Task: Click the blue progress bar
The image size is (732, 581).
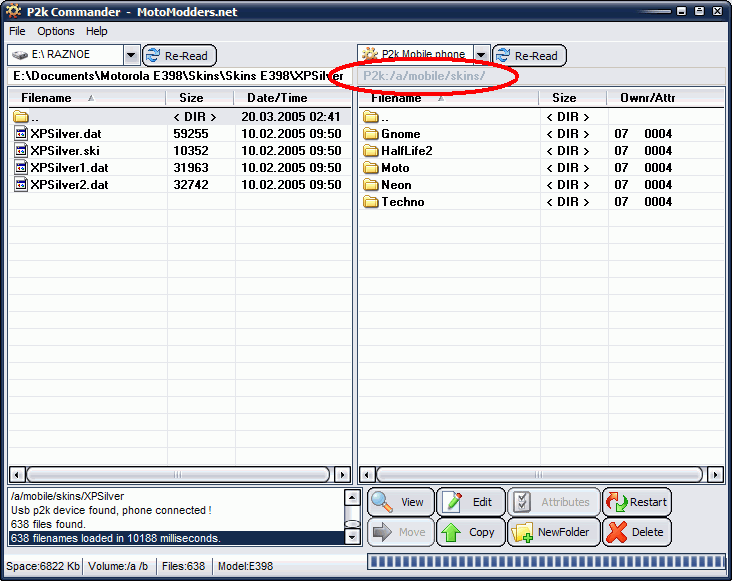Action: click(547, 562)
